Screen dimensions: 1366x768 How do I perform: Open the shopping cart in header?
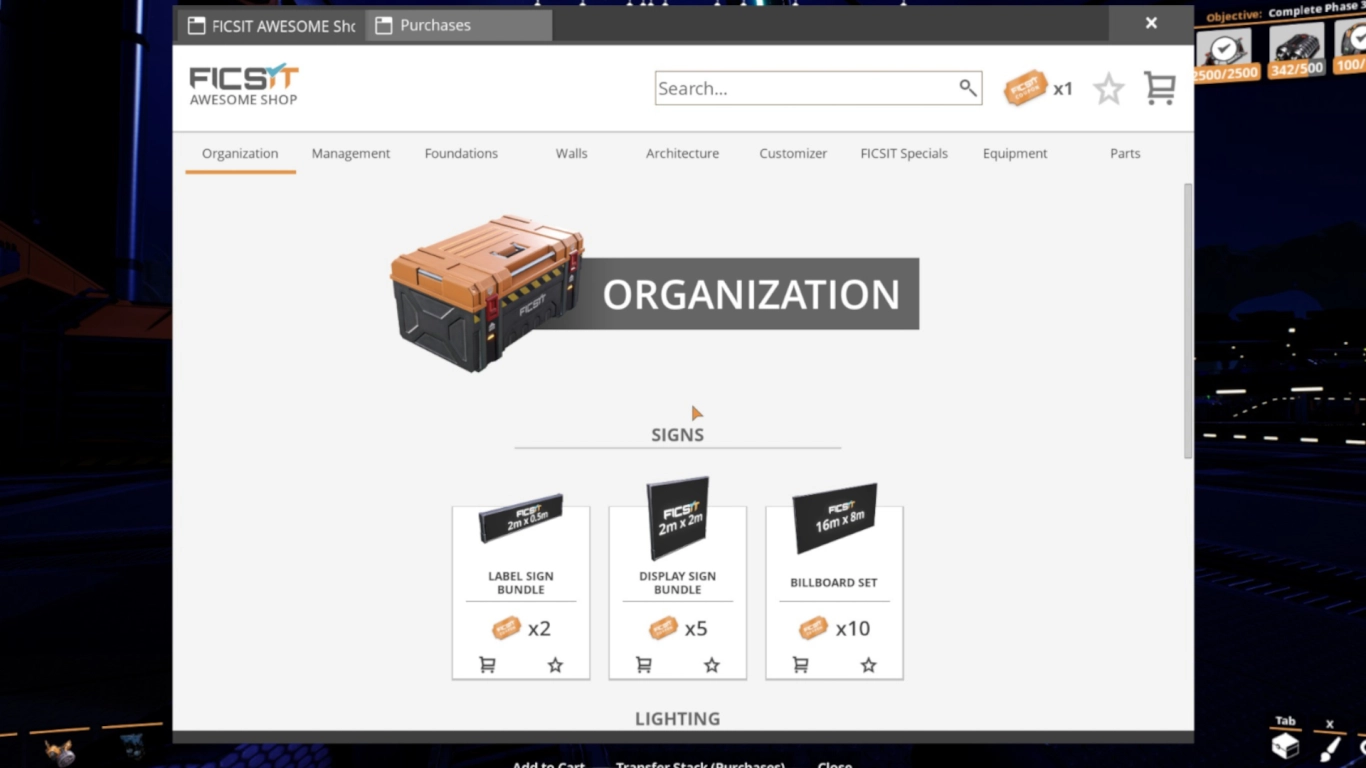1159,89
